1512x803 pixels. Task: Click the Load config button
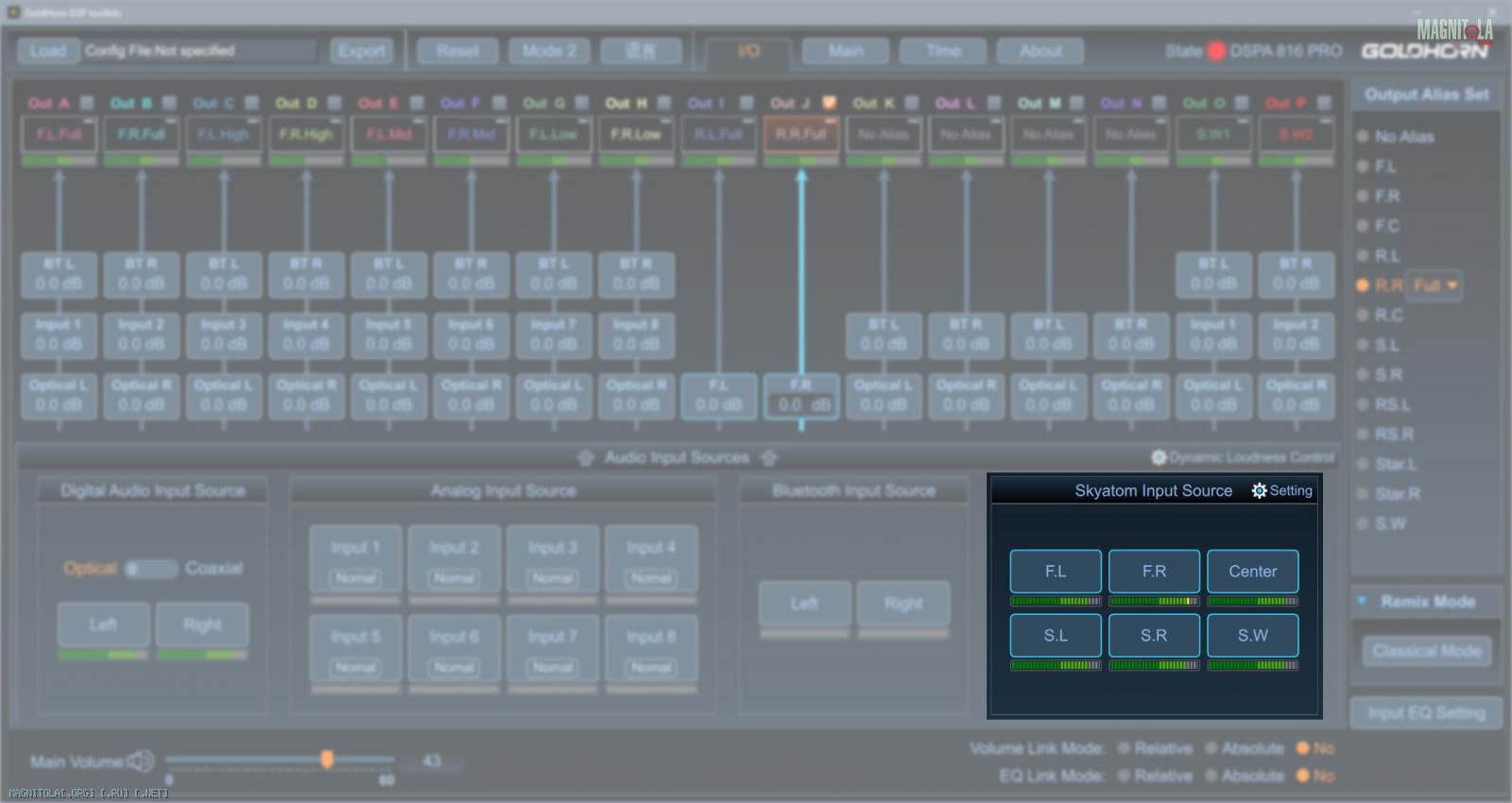pos(48,51)
